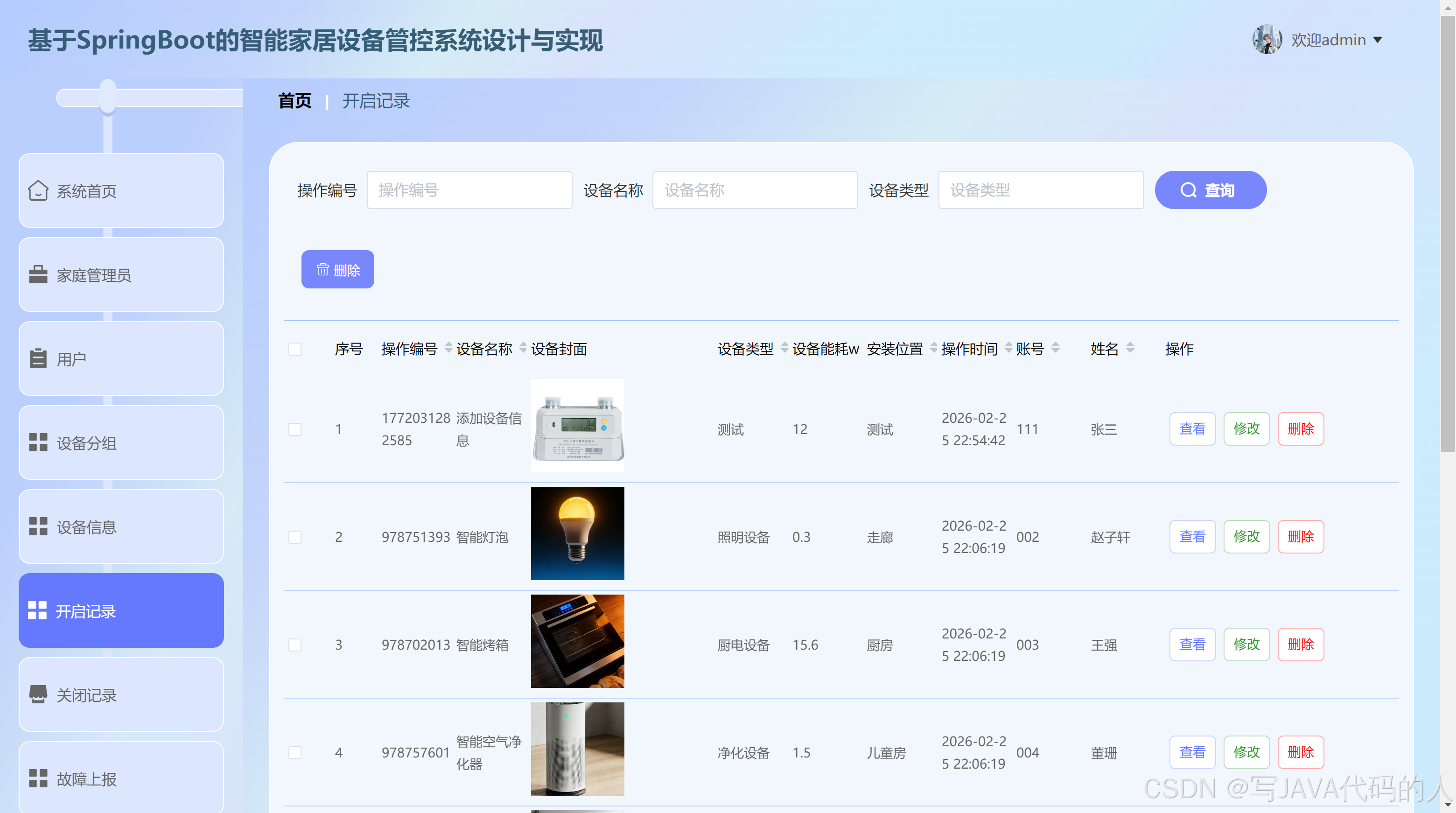
Task: Click the air purifier device thumbnail
Action: tap(578, 749)
